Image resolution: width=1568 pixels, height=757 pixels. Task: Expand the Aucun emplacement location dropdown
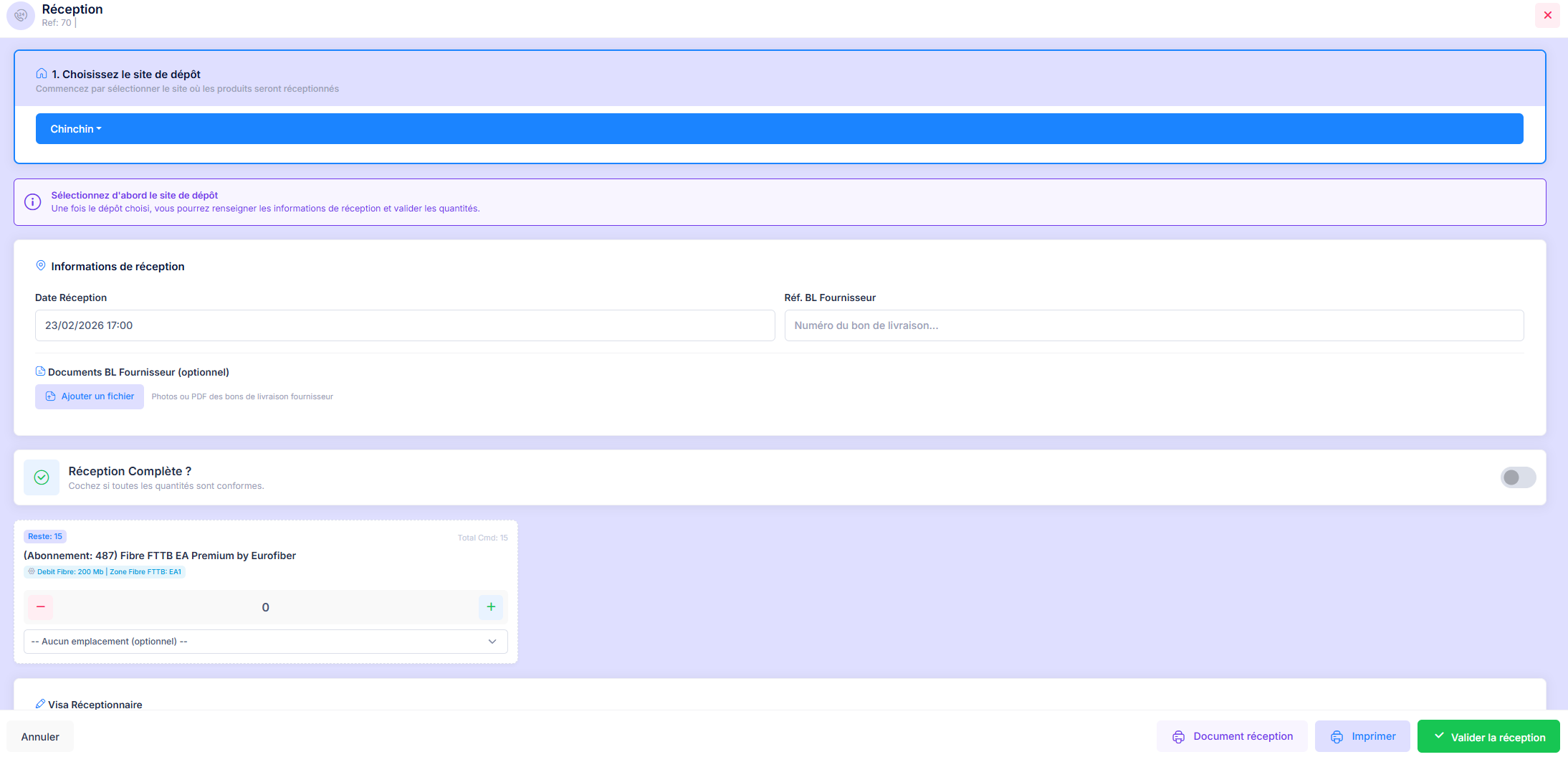coord(265,642)
